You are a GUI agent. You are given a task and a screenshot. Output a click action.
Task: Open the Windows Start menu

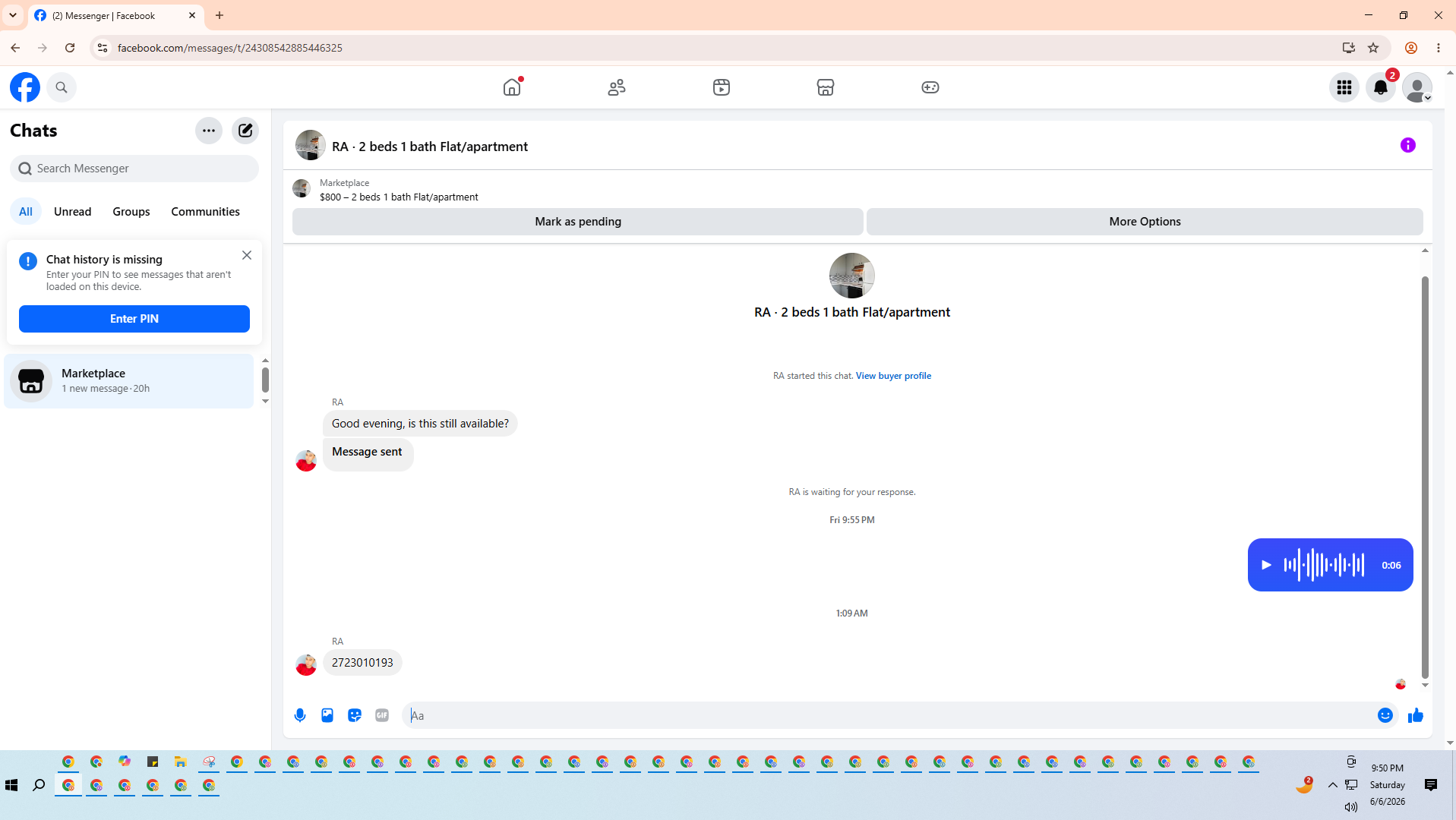[x=11, y=785]
